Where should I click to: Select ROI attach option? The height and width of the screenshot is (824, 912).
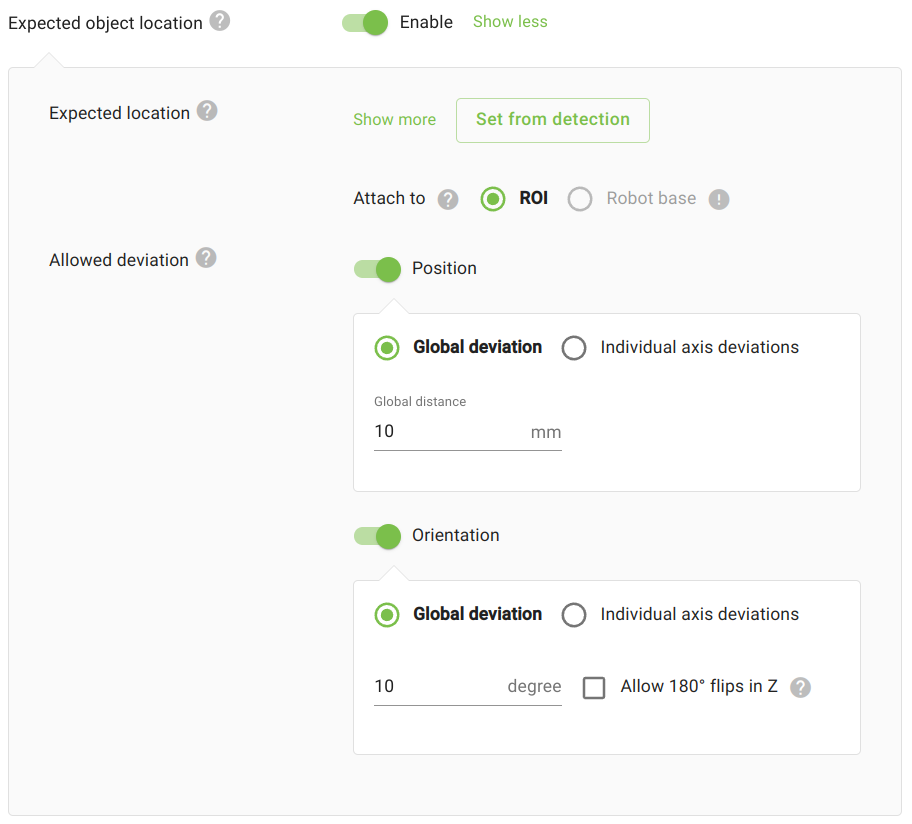493,198
